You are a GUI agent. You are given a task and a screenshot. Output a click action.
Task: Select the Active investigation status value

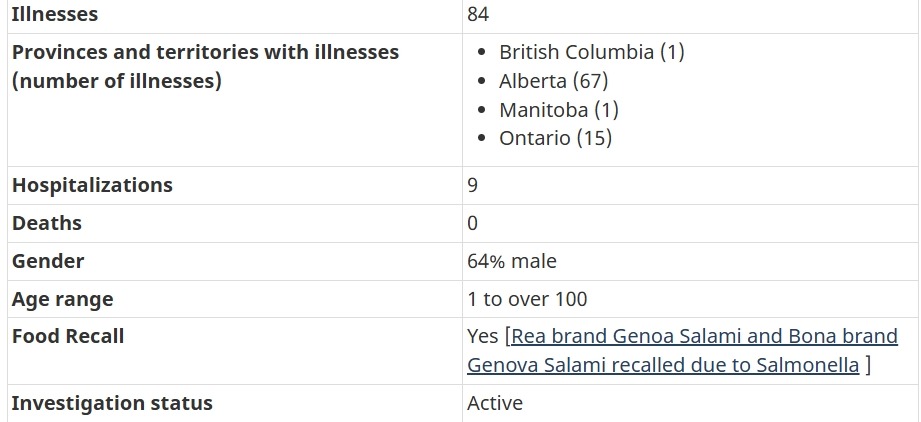tap(495, 403)
